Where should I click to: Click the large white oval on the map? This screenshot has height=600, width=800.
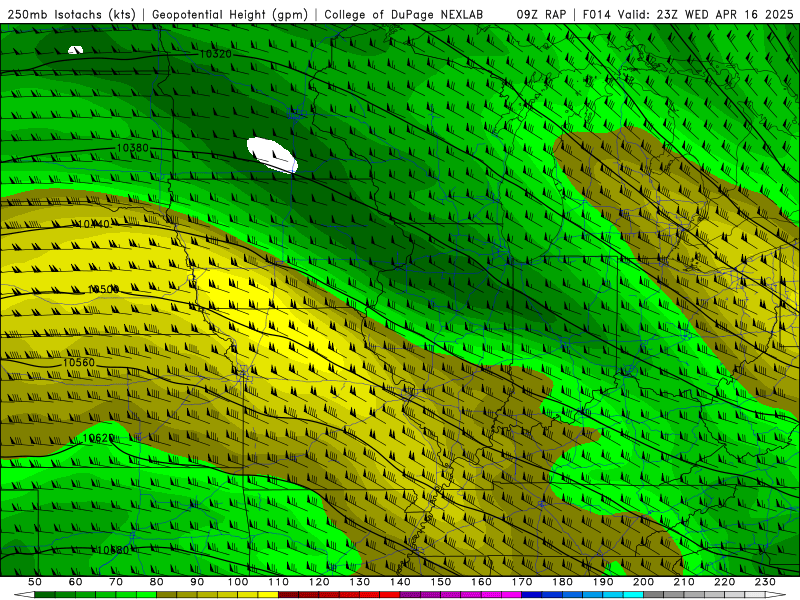click(272, 156)
